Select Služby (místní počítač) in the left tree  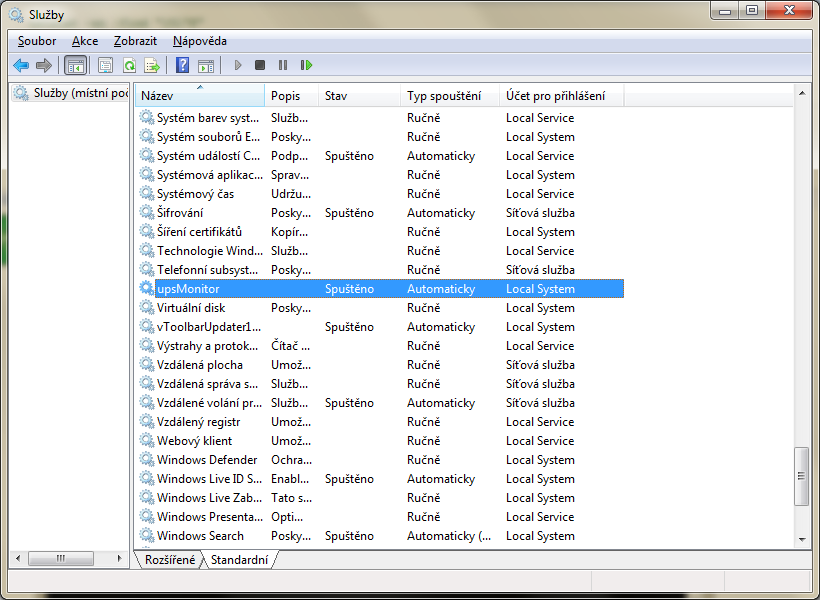(80, 93)
